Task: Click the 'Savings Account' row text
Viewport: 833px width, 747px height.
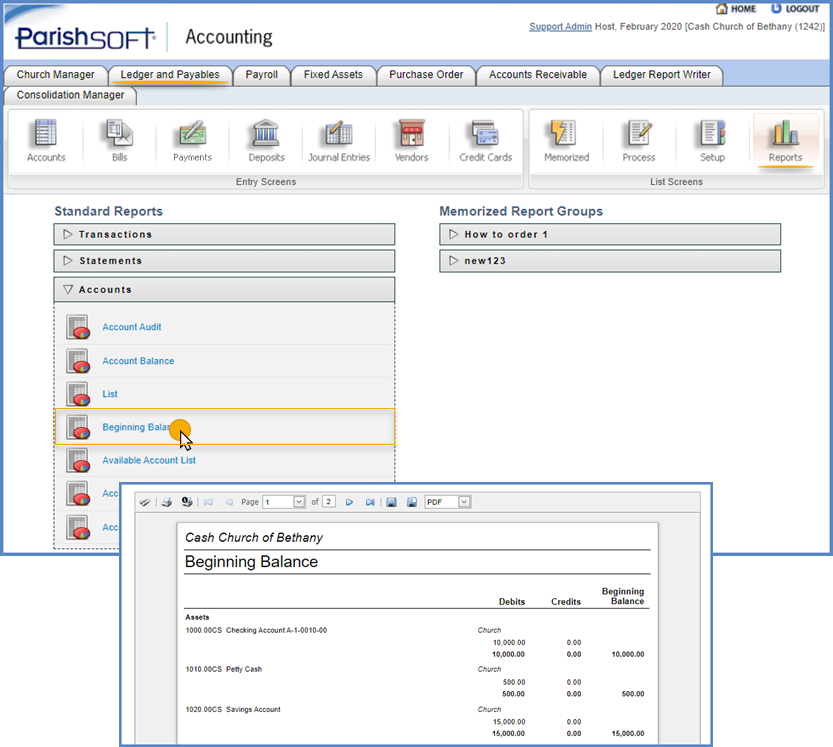Action: 253,709
